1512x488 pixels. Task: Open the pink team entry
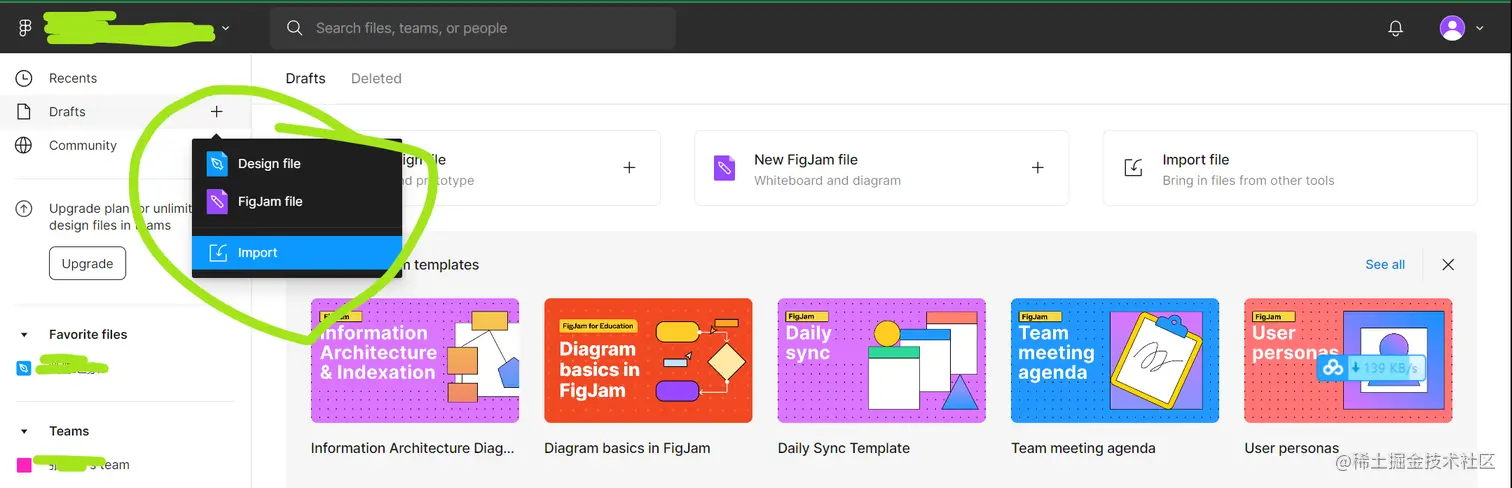[75, 465]
